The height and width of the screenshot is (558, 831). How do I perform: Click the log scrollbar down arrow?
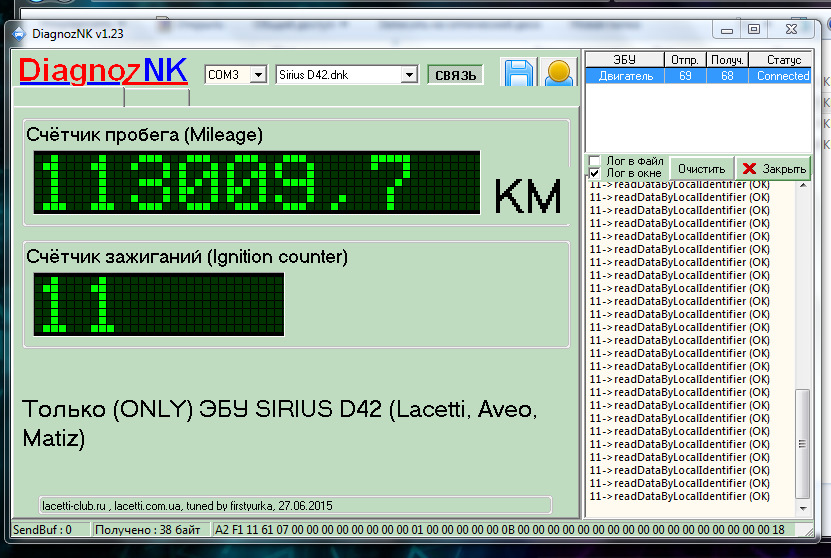(803, 508)
